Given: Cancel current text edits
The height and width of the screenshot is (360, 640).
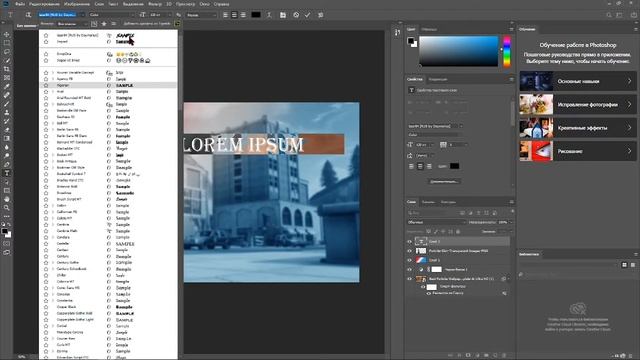Looking at the screenshot, I should coord(296,15).
